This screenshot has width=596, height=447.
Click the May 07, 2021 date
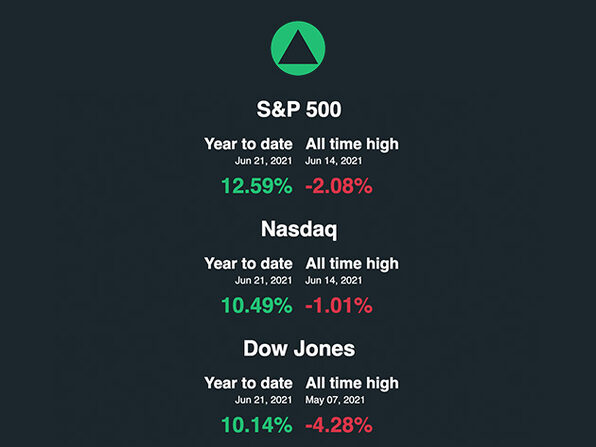click(335, 400)
